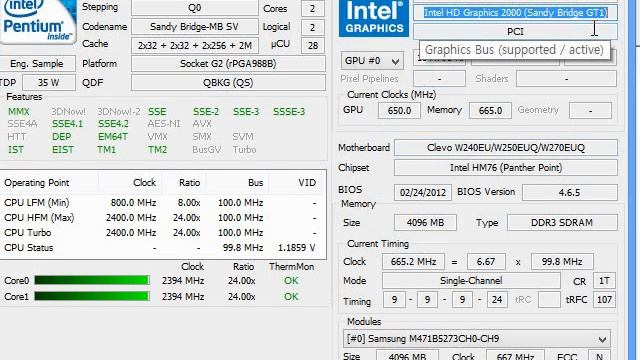Click the SSE4.1 feature label

[x=67, y=124]
